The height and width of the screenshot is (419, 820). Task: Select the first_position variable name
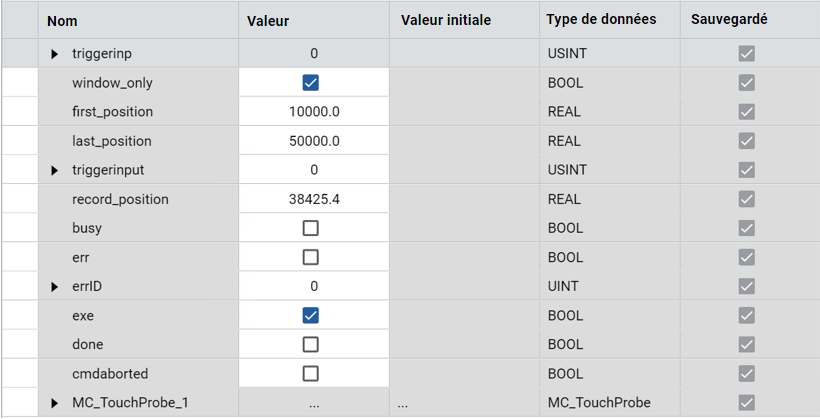click(112, 112)
